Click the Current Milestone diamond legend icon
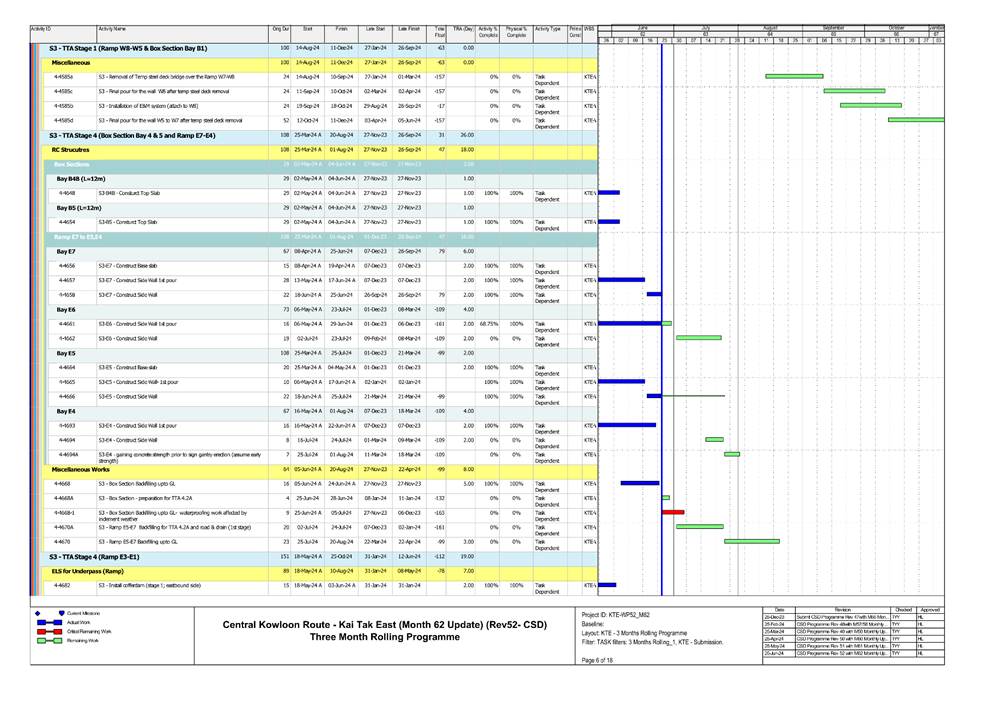The height and width of the screenshot is (708, 1001). click(x=38, y=612)
